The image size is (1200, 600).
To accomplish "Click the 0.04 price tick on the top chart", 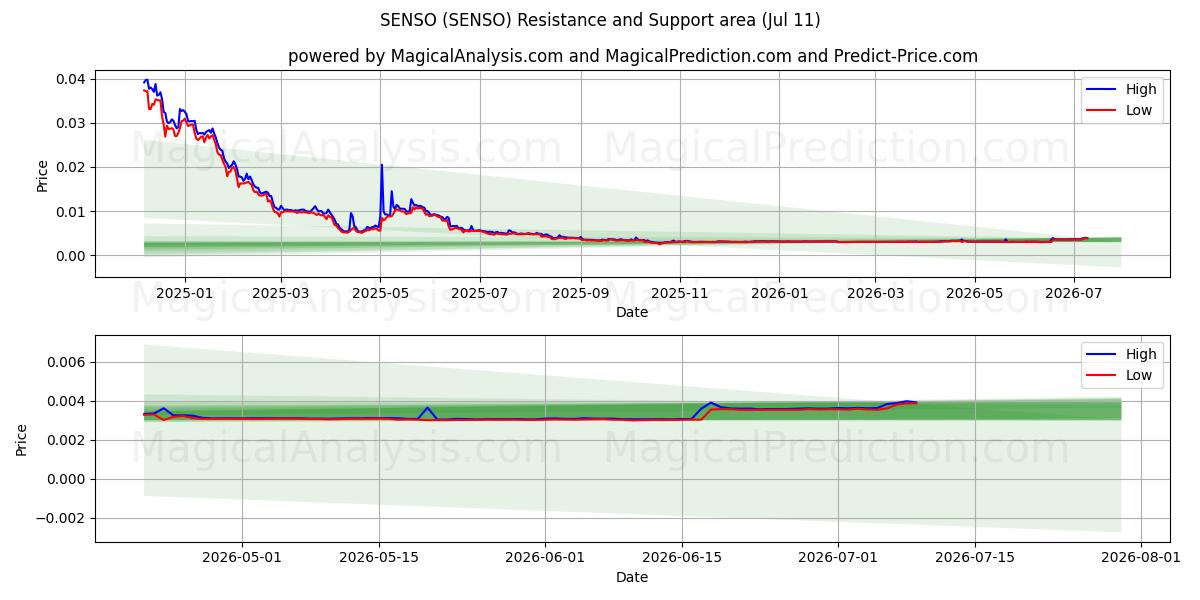I will 73,79.
